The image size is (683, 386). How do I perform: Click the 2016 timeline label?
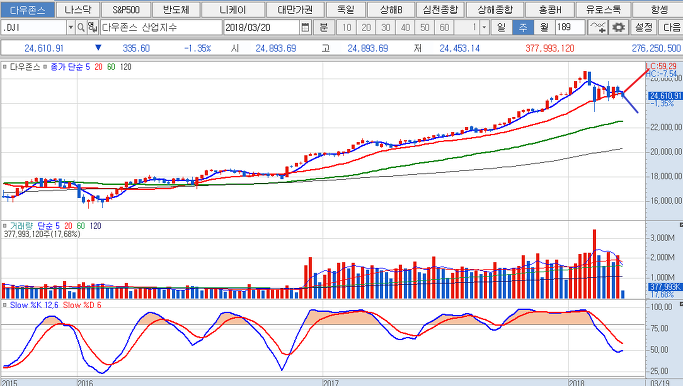tap(85, 383)
